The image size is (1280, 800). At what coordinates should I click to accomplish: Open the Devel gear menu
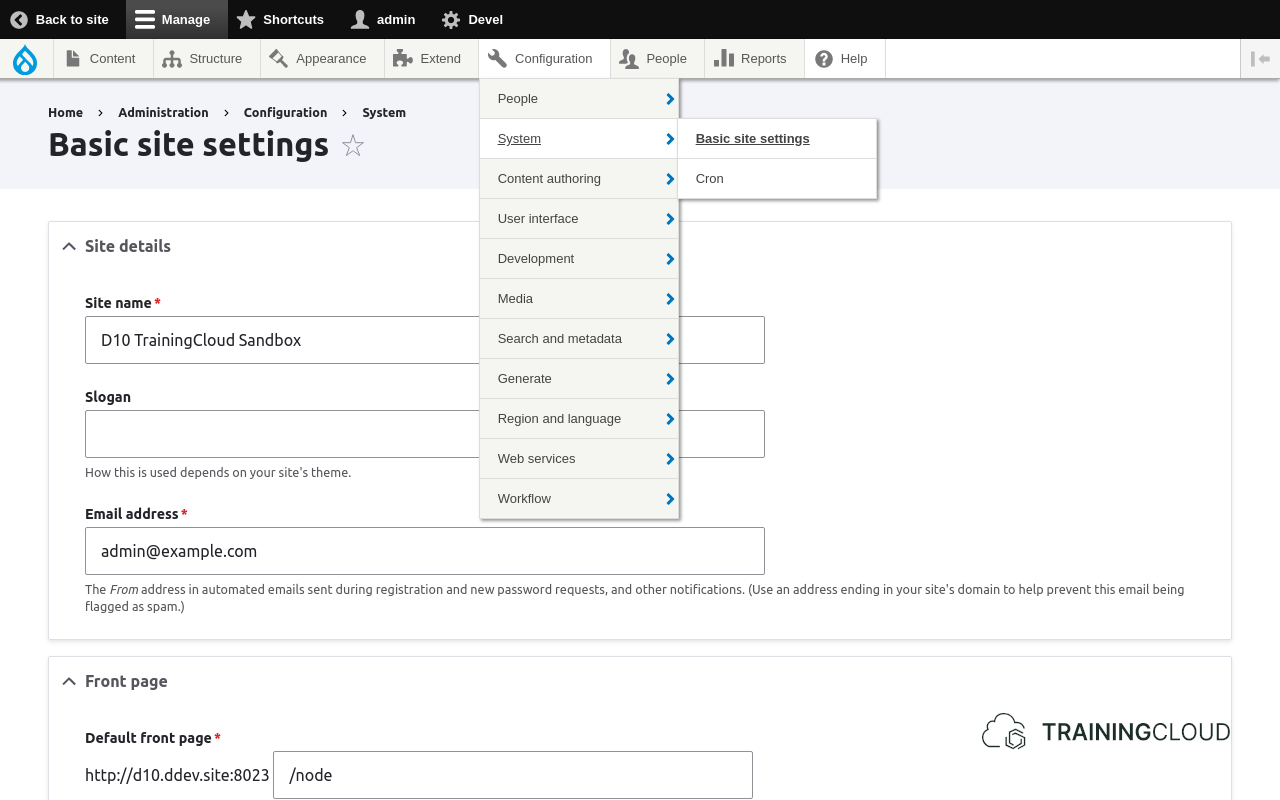(472, 19)
